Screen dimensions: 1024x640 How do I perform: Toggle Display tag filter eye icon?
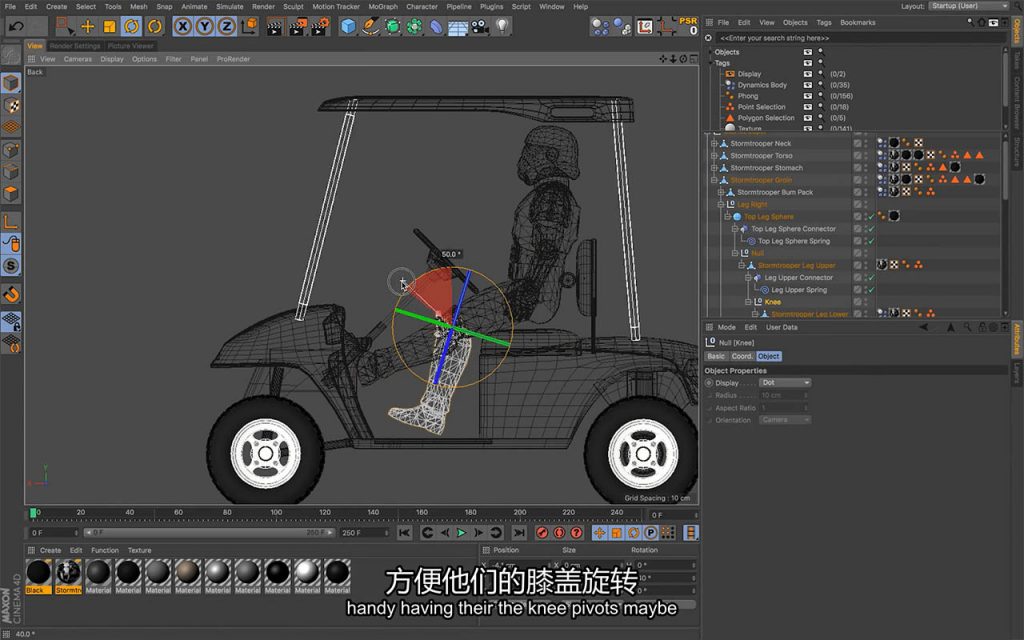pyautogui.click(x=808, y=74)
